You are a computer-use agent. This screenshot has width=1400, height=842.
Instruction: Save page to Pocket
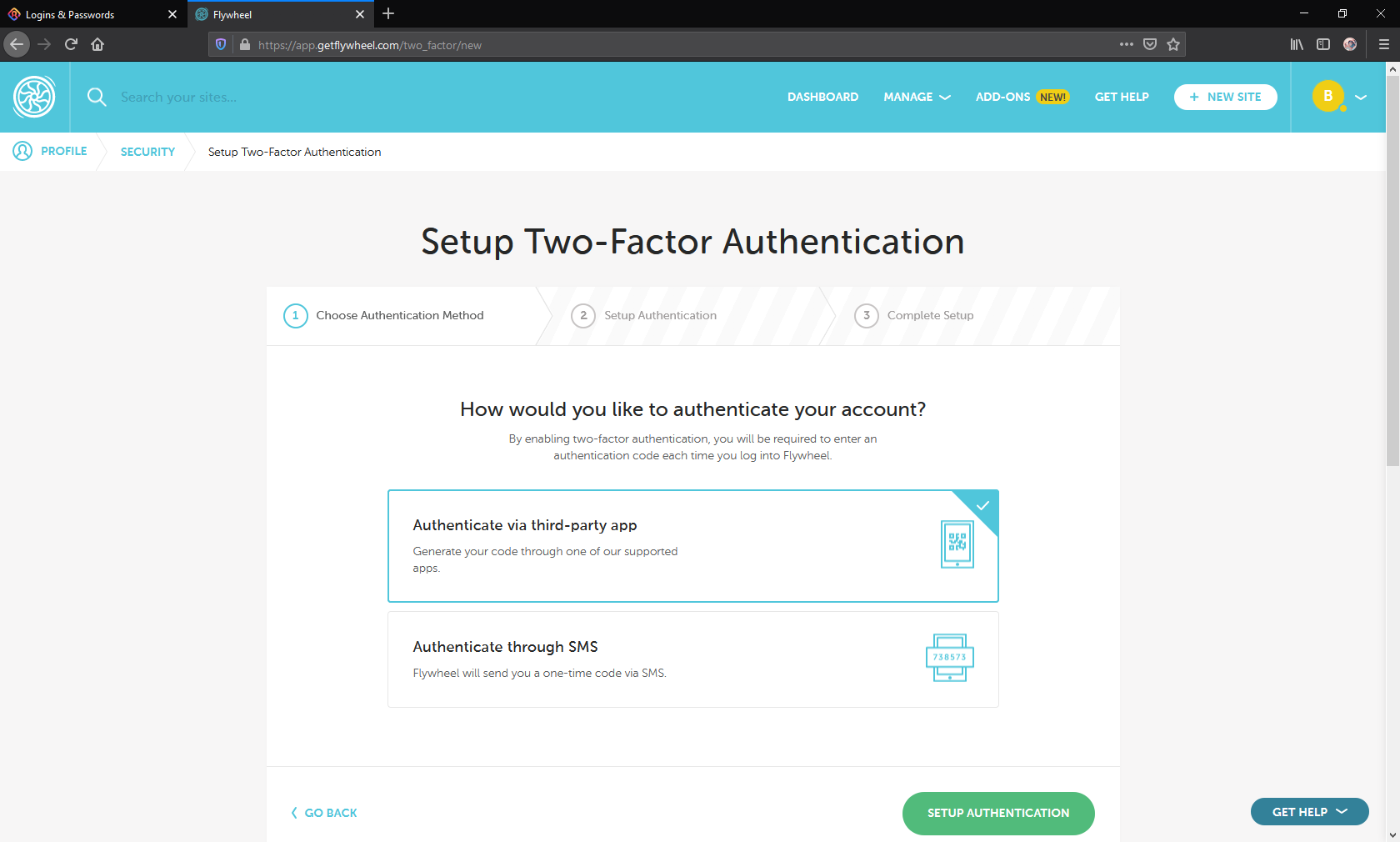point(1150,44)
